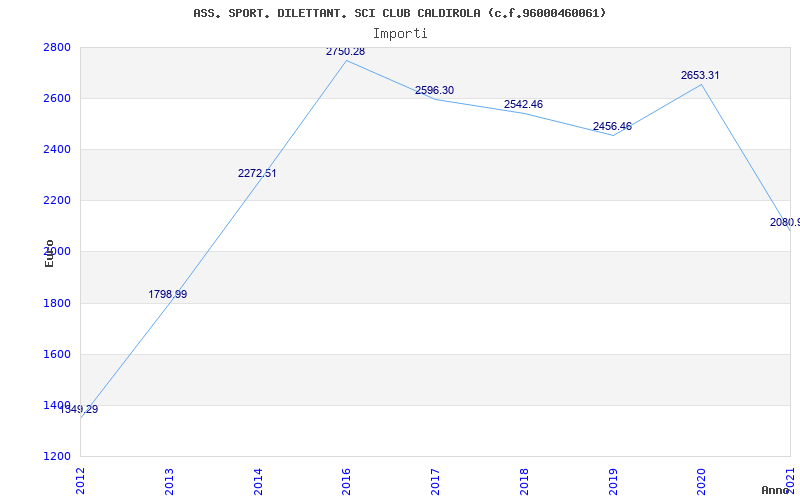Click the 1200 y-axis tick label
Viewport: 800px width, 500px height.
(x=55, y=456)
